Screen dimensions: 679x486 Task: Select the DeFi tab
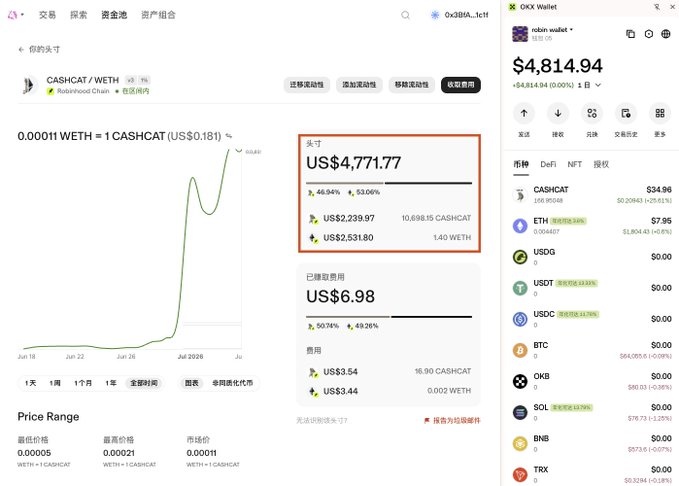[x=548, y=165]
